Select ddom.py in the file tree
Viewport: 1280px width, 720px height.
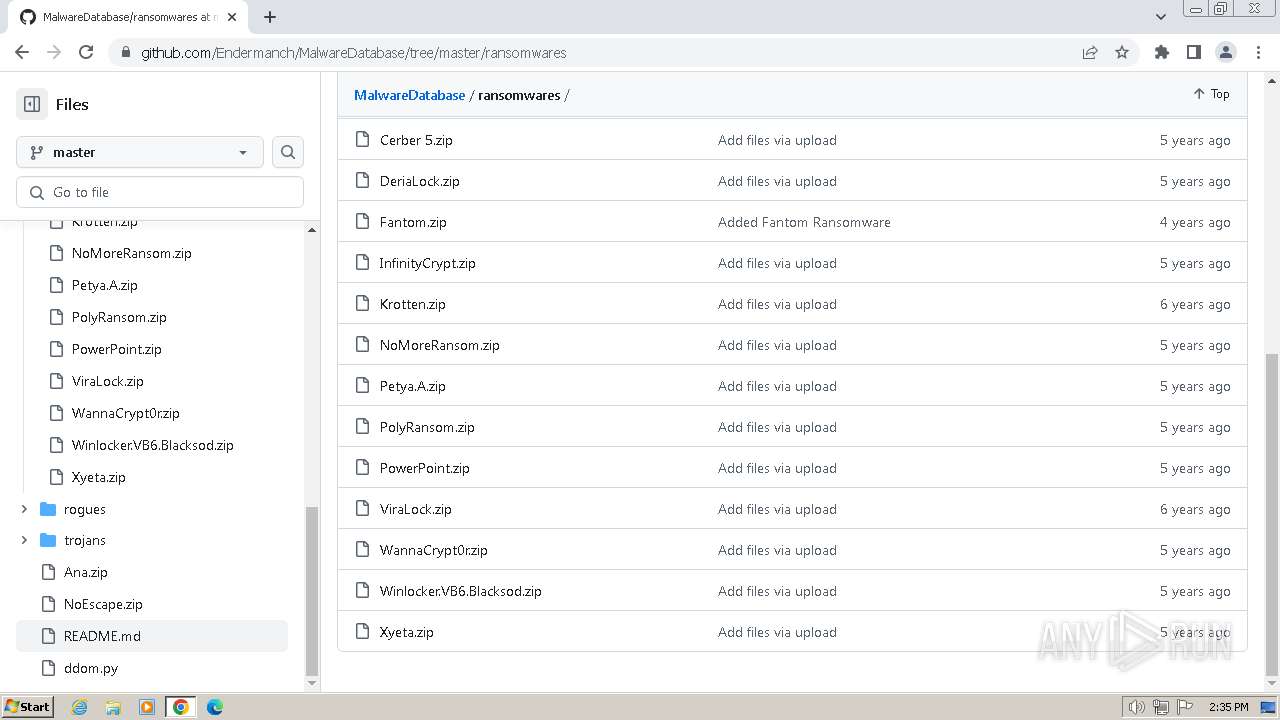91,668
